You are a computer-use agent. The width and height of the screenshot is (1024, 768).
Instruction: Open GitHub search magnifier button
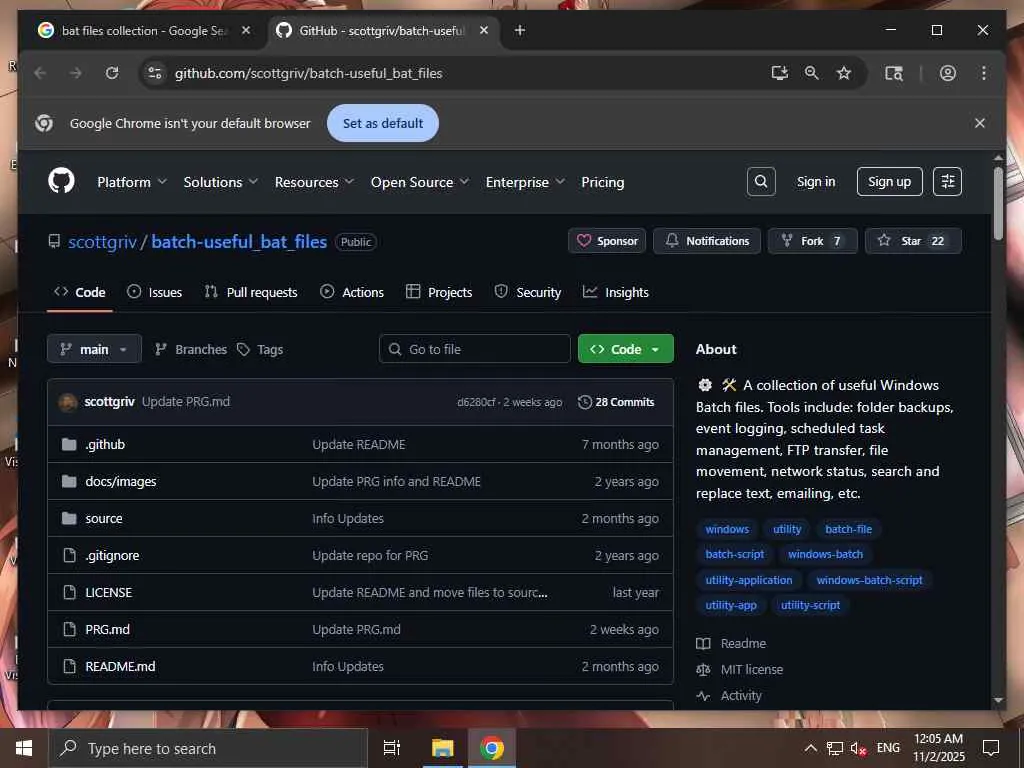click(x=761, y=182)
